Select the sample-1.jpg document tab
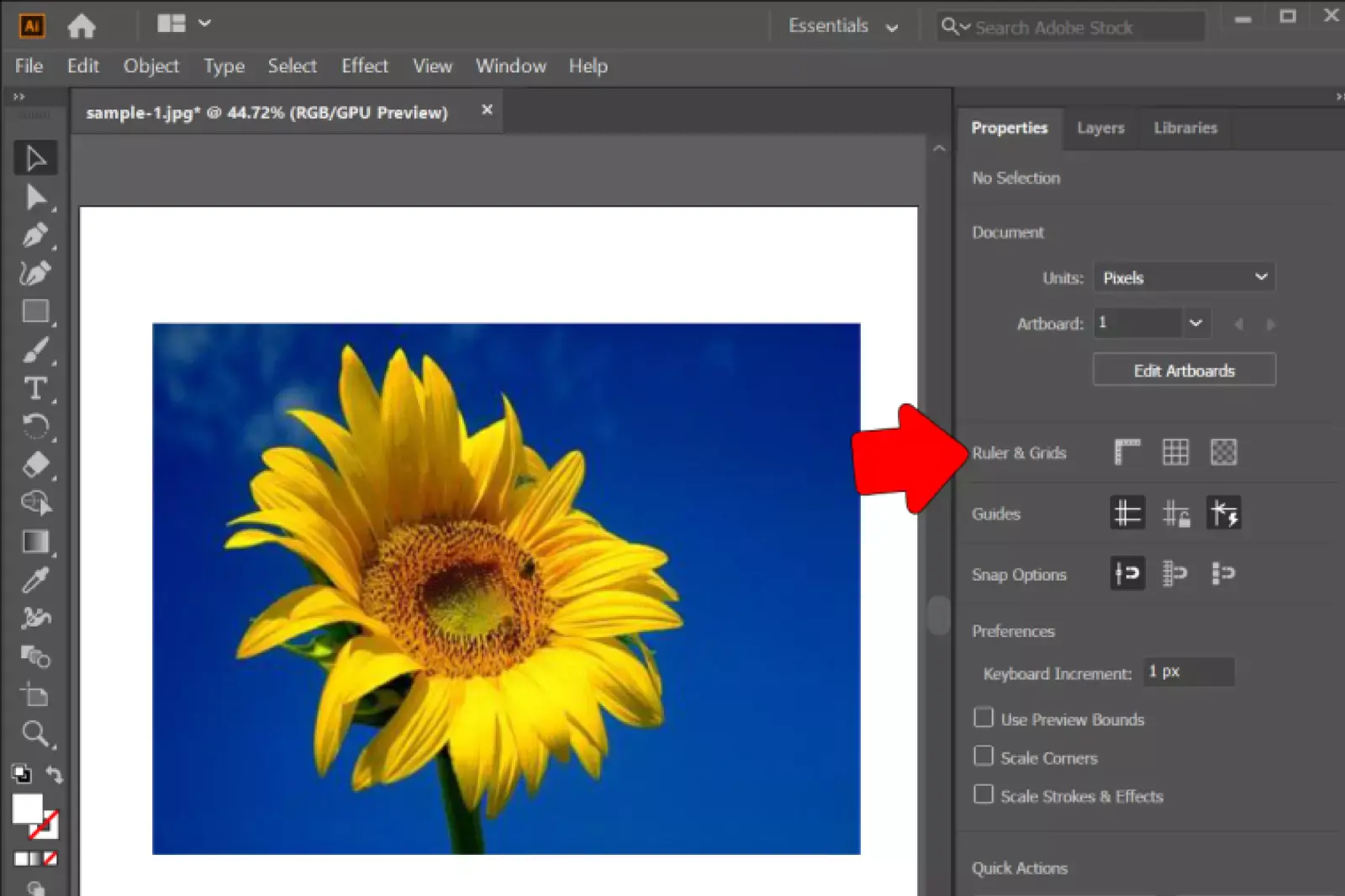1345x896 pixels. pos(267,113)
